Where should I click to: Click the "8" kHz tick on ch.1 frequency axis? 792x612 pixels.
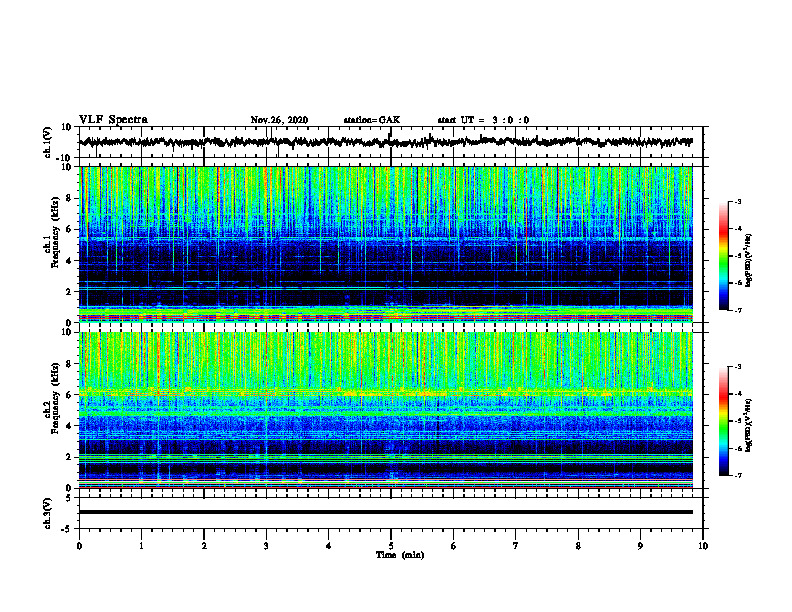tap(69, 198)
